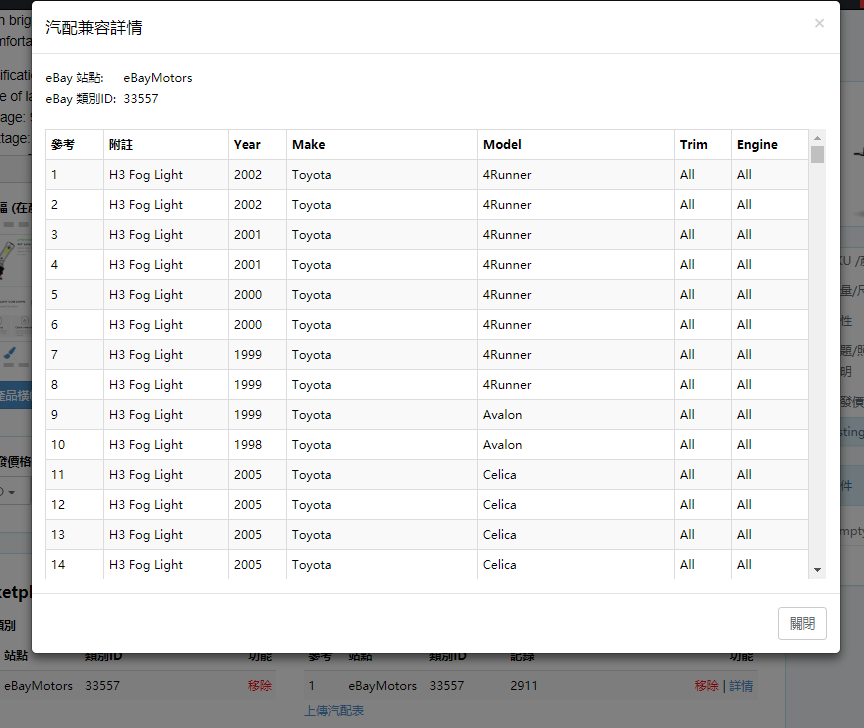
Task: Click the 移除 link beside 詳情
Action: click(x=706, y=686)
